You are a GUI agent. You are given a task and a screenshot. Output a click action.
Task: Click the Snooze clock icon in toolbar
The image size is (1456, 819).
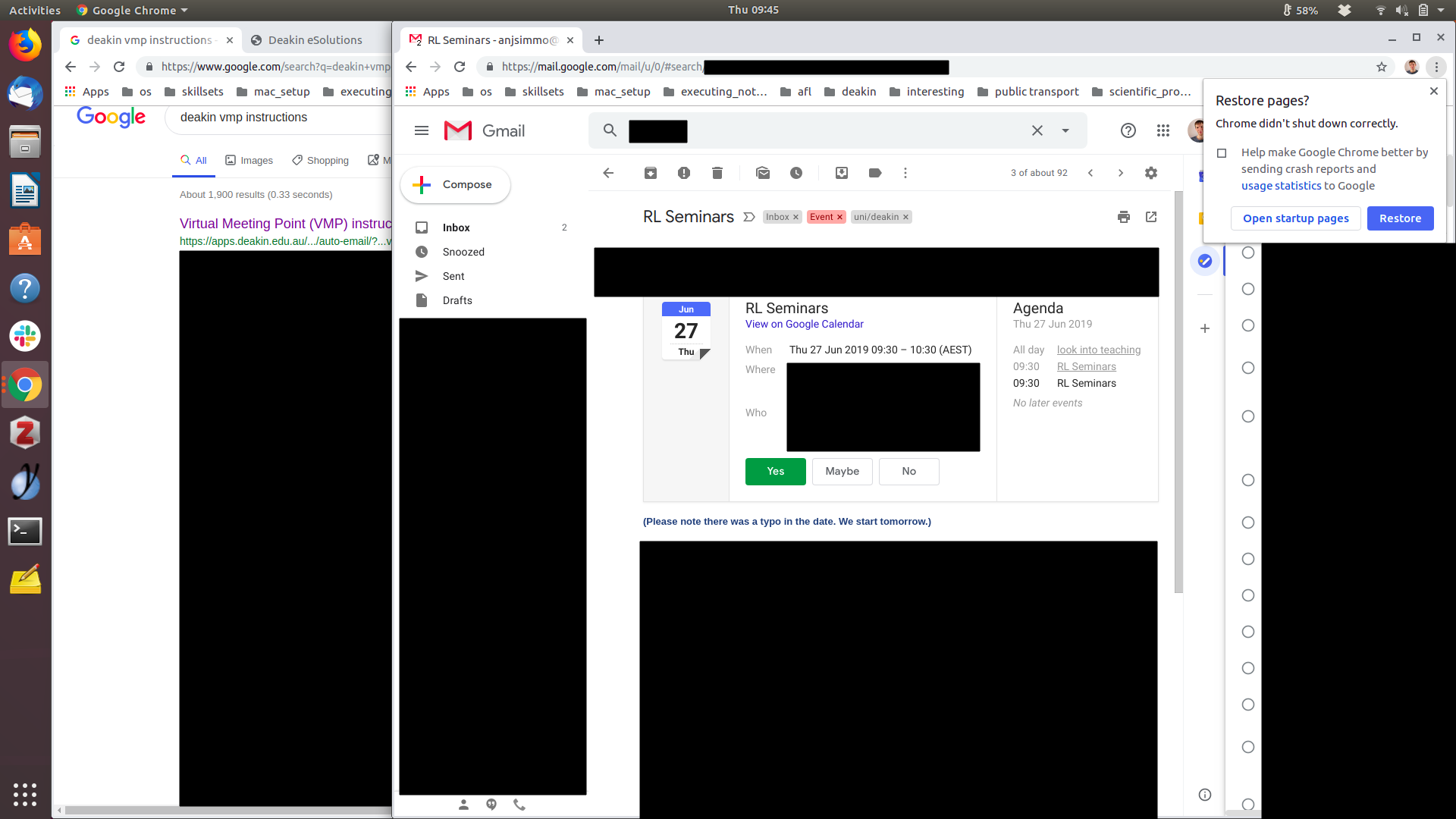pyautogui.click(x=796, y=173)
